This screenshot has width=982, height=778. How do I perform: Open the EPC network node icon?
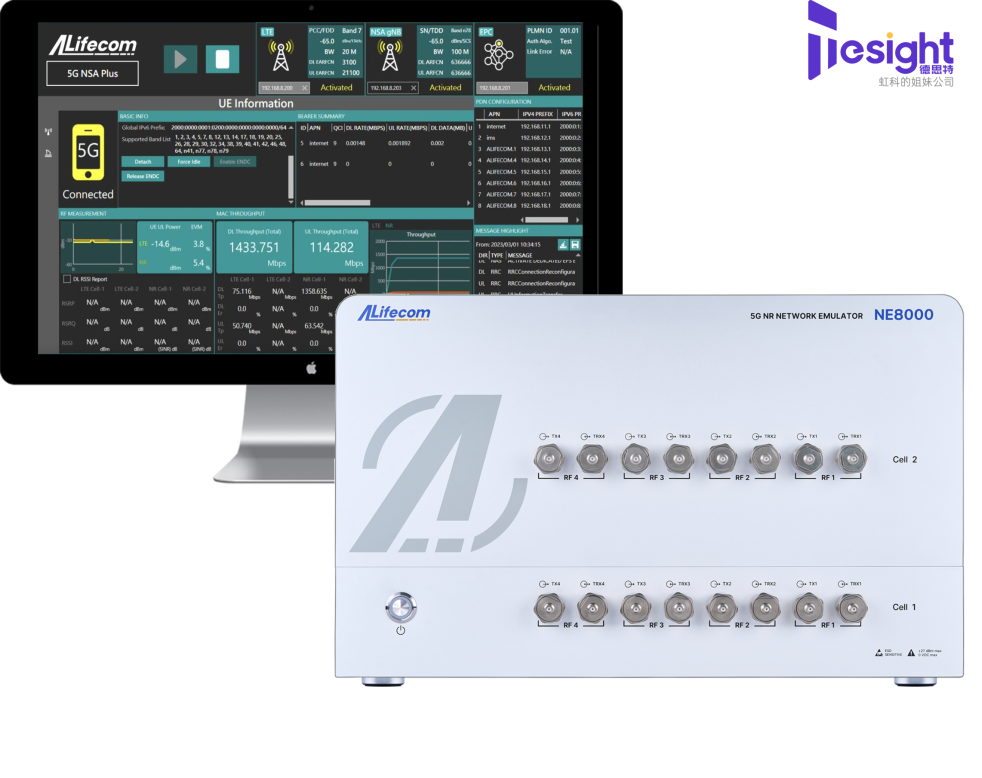click(499, 55)
